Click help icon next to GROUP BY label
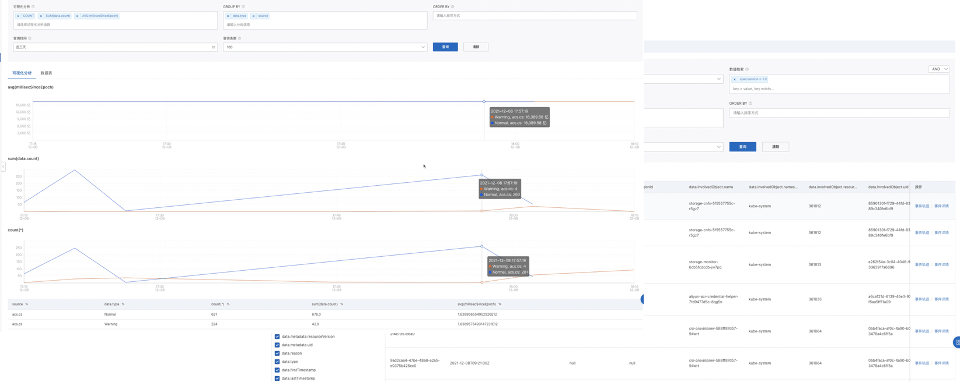 (x=243, y=6)
